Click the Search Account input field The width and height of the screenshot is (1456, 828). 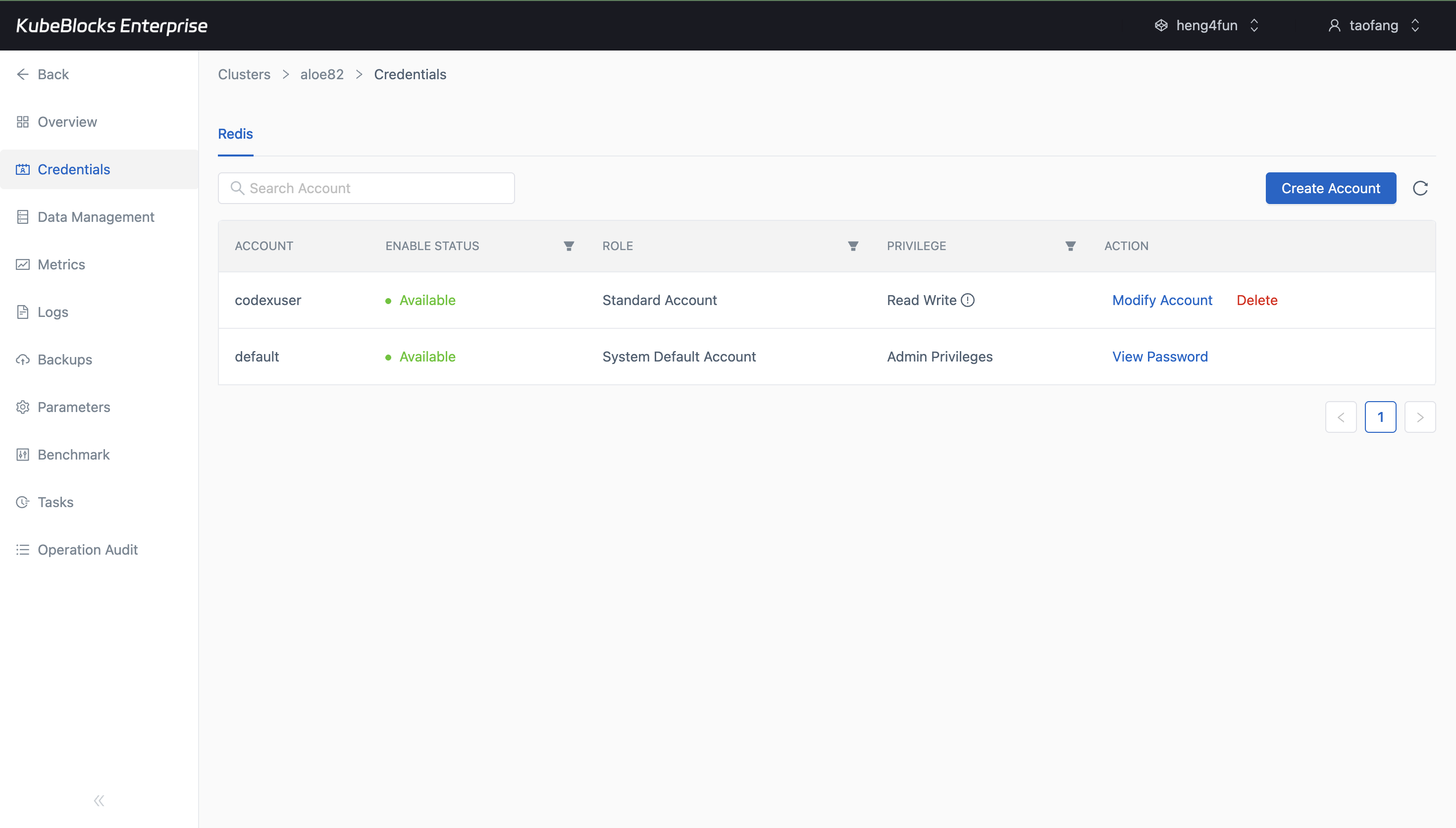click(x=366, y=188)
